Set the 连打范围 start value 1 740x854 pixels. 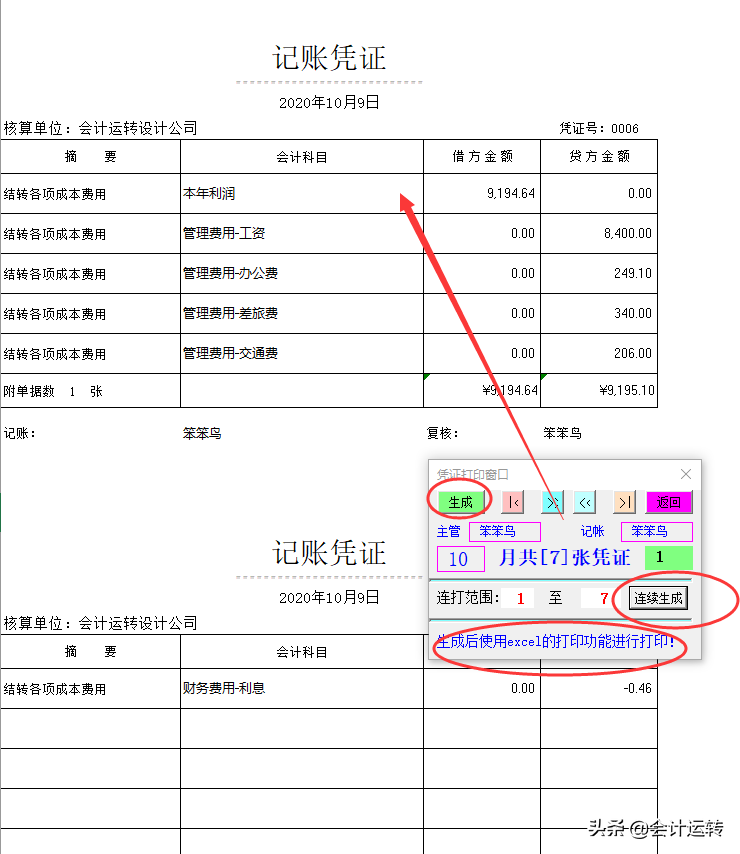(518, 599)
